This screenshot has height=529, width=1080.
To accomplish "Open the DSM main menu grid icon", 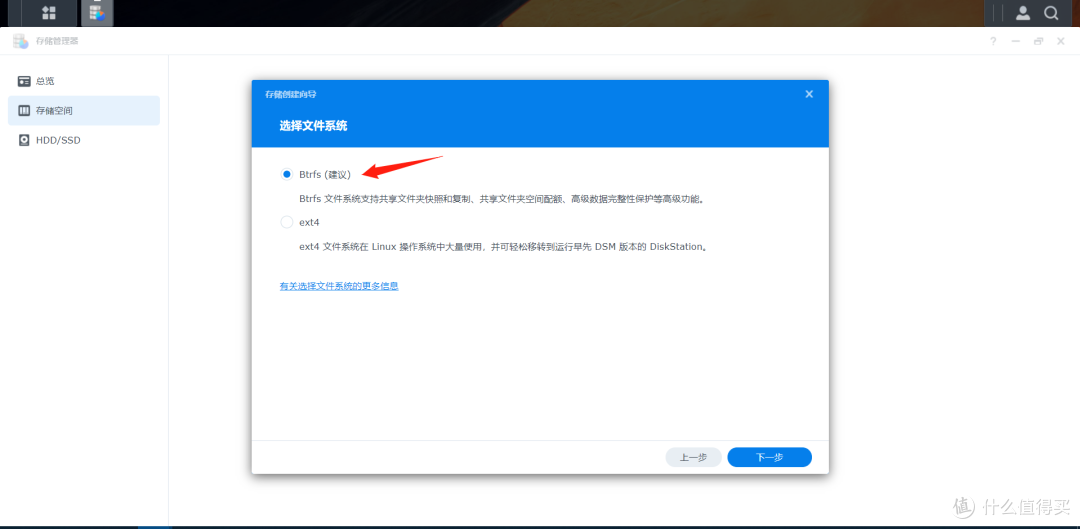I will click(49, 12).
